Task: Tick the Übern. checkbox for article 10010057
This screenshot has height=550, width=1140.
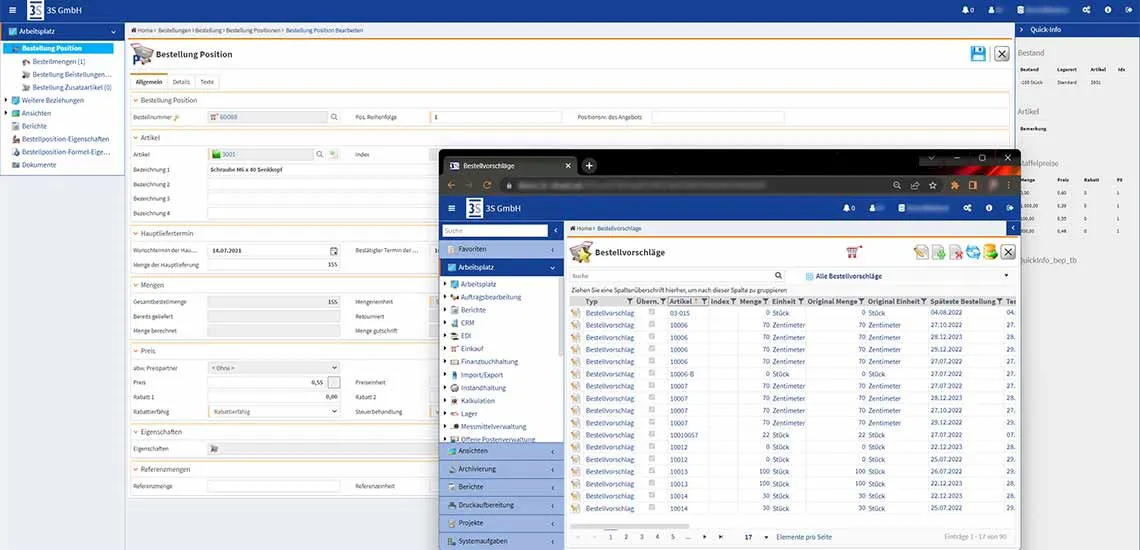Action: [653, 435]
